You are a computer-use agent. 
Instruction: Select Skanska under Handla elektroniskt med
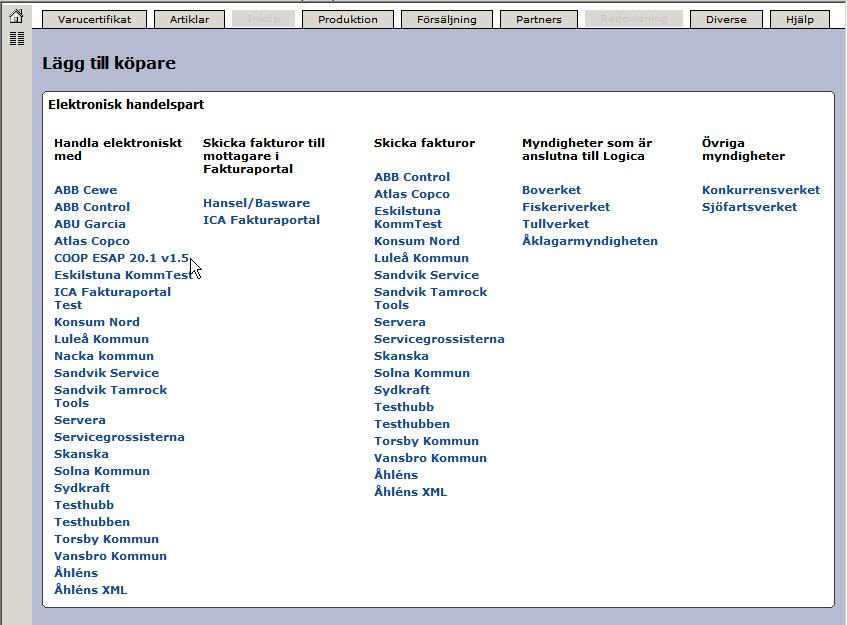pyautogui.click(x=81, y=454)
